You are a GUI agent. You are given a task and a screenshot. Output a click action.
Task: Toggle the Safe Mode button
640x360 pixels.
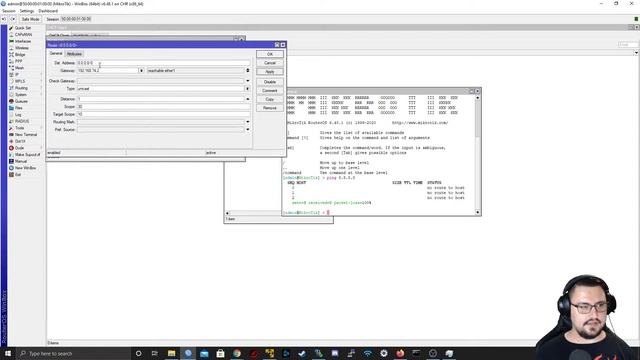coord(30,19)
